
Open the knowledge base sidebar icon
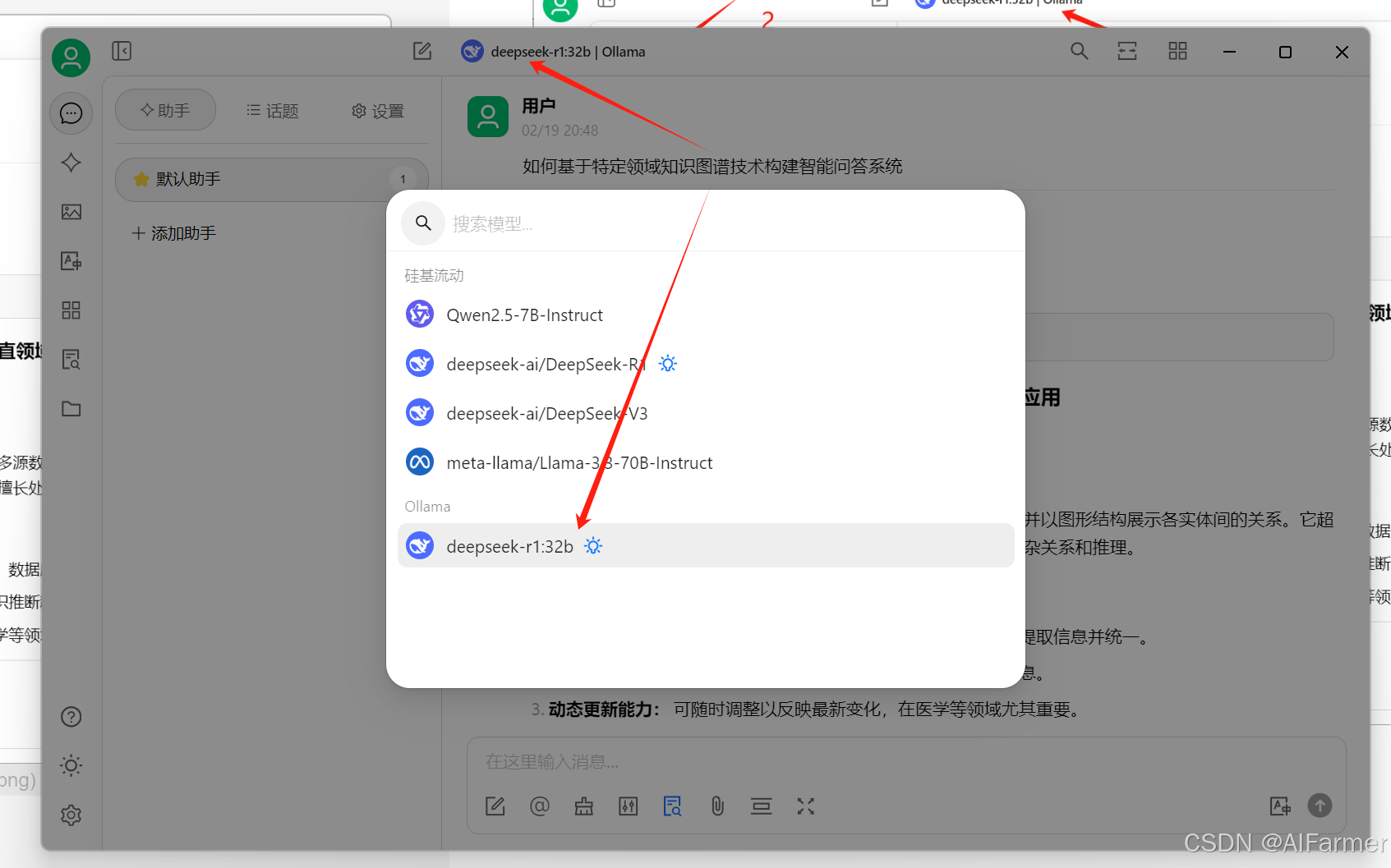(71, 360)
